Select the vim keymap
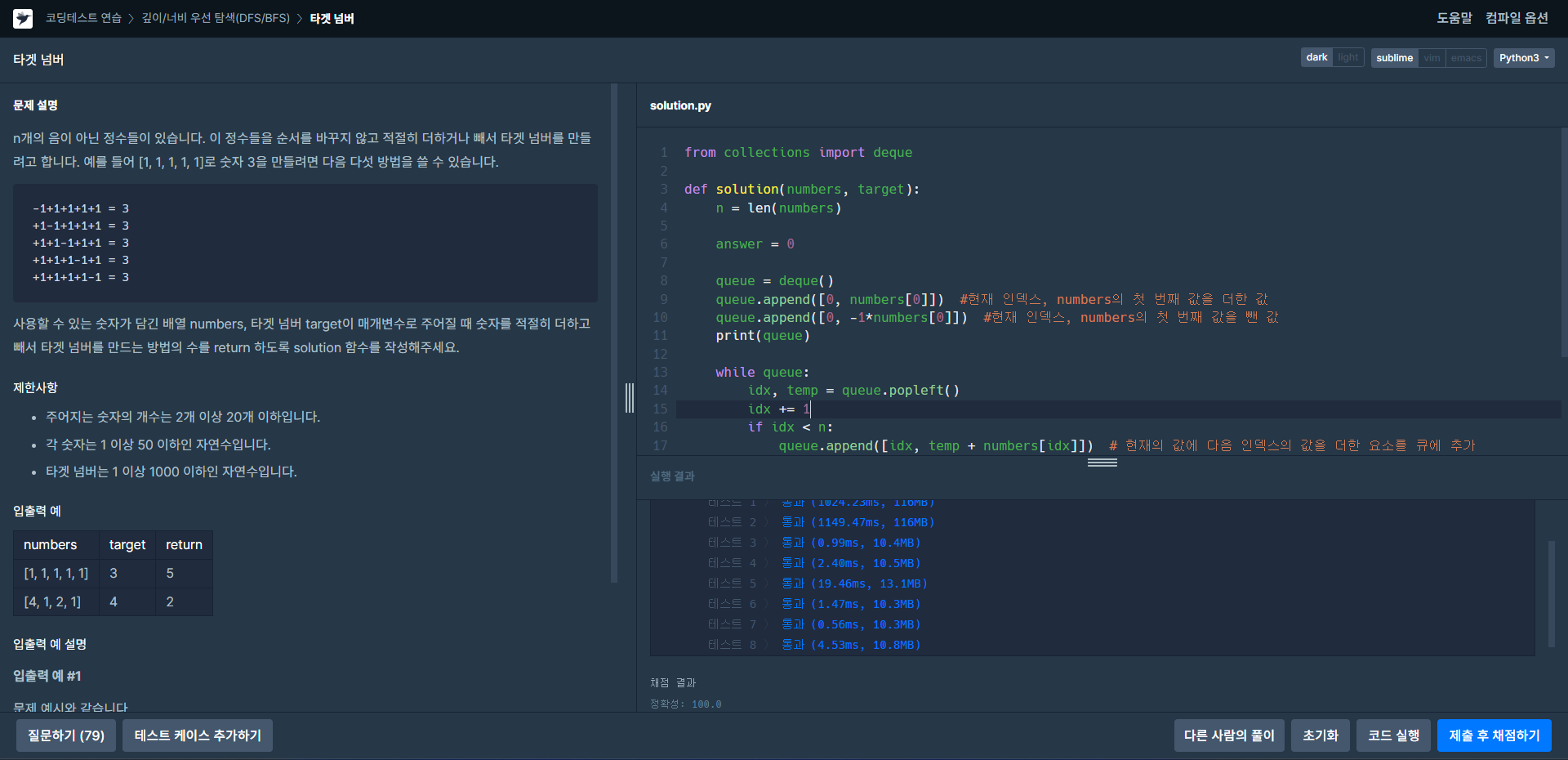The width and height of the screenshot is (1568, 760). pos(1432,58)
